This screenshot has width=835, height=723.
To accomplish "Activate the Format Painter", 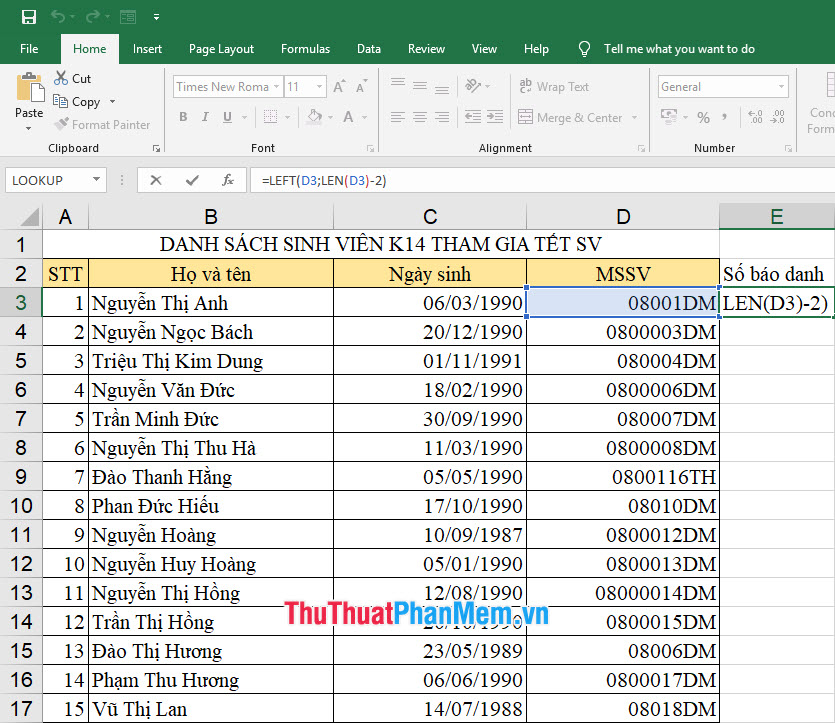I will coord(103,124).
